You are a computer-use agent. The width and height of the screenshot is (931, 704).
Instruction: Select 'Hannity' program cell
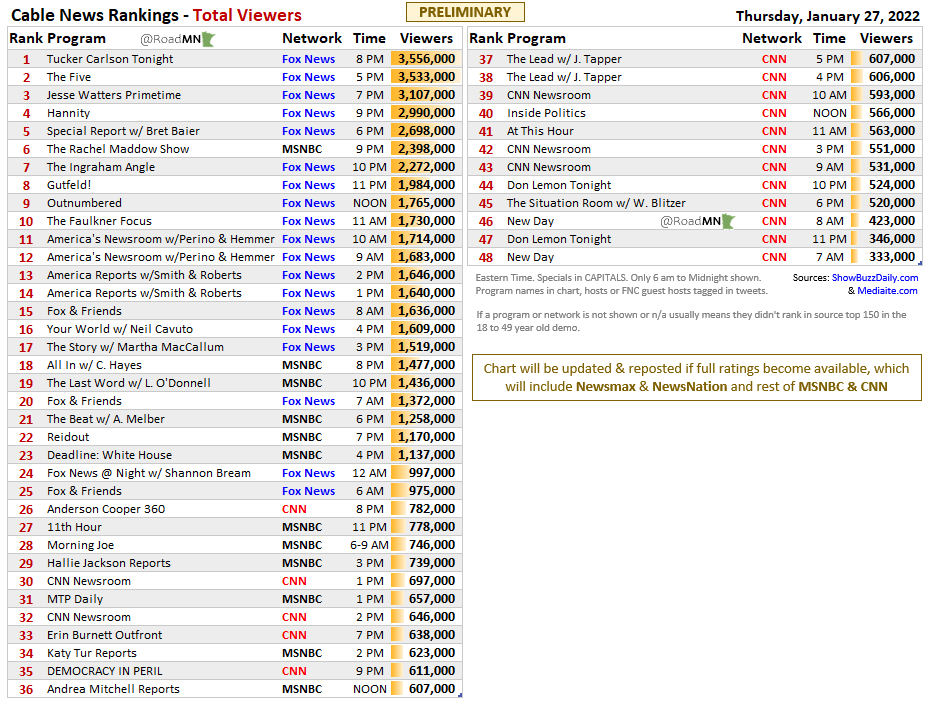(x=68, y=113)
